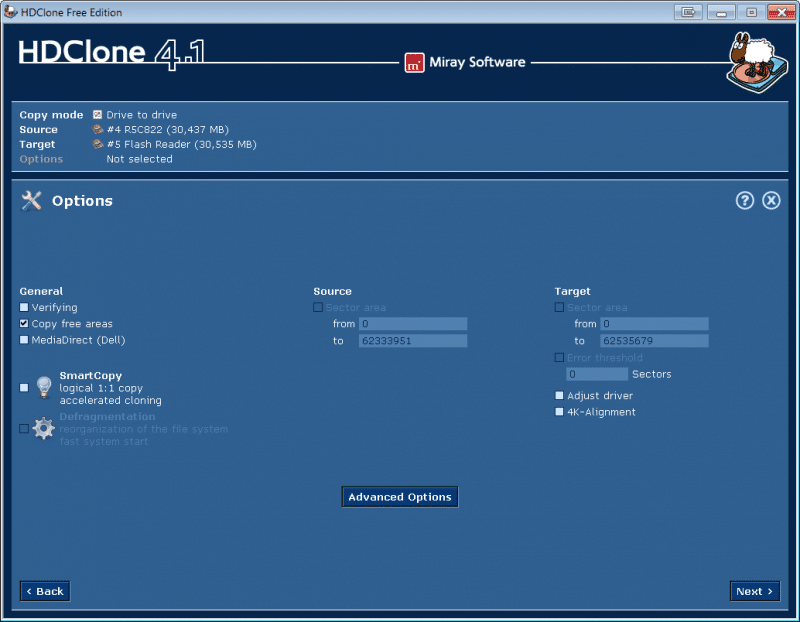Go back using the Back button
The height and width of the screenshot is (622, 800).
44,591
